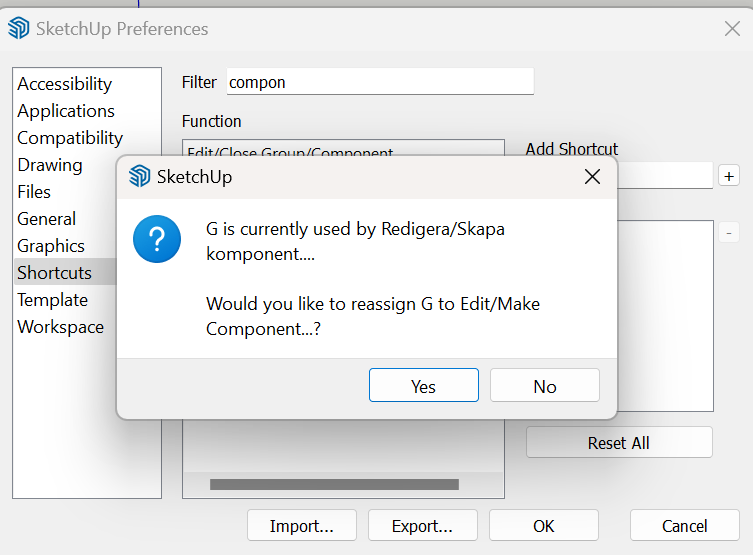The height and width of the screenshot is (555, 753).
Task: Click Yes to reassign G shortcut
Action: [x=424, y=386]
